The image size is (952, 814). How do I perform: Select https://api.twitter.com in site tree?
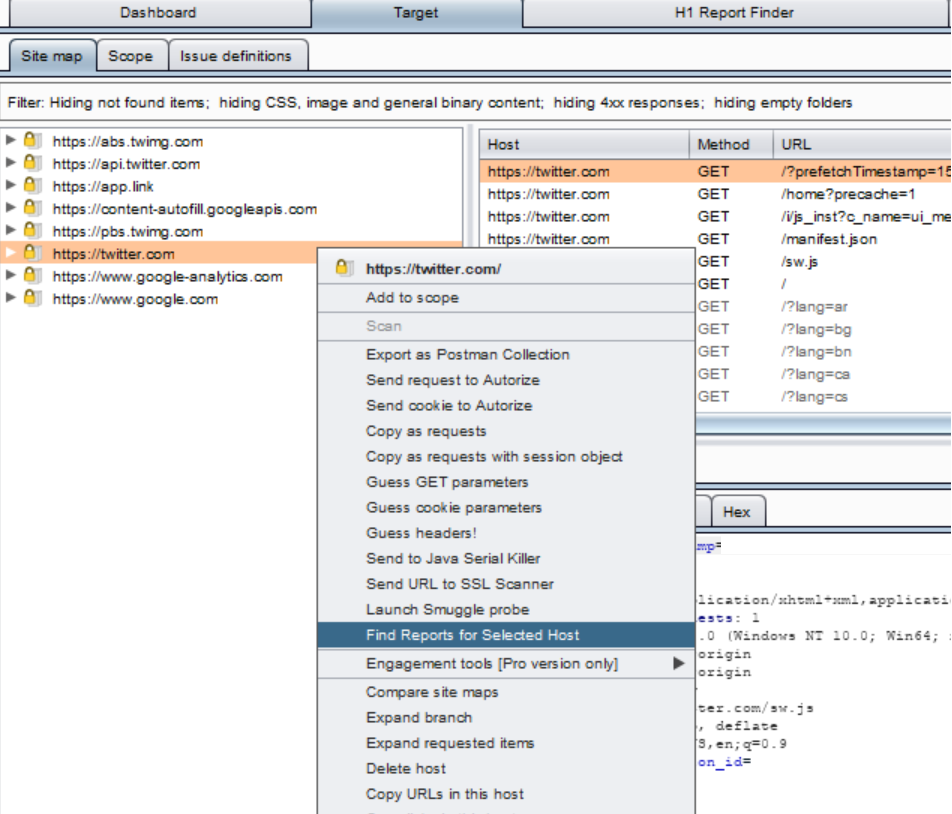[x=126, y=164]
